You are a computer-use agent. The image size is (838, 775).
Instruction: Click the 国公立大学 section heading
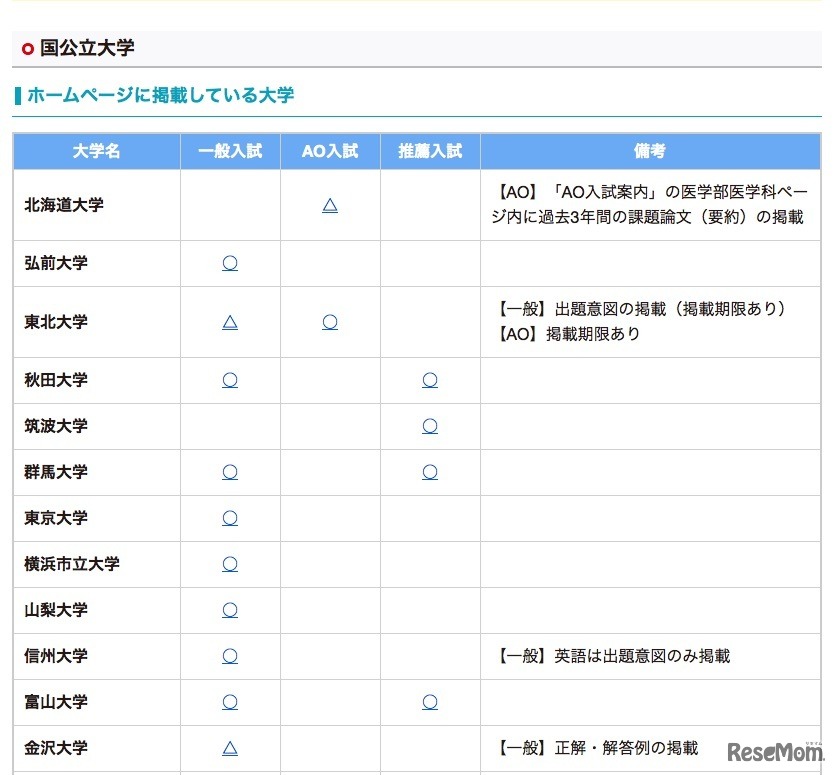pos(87,48)
